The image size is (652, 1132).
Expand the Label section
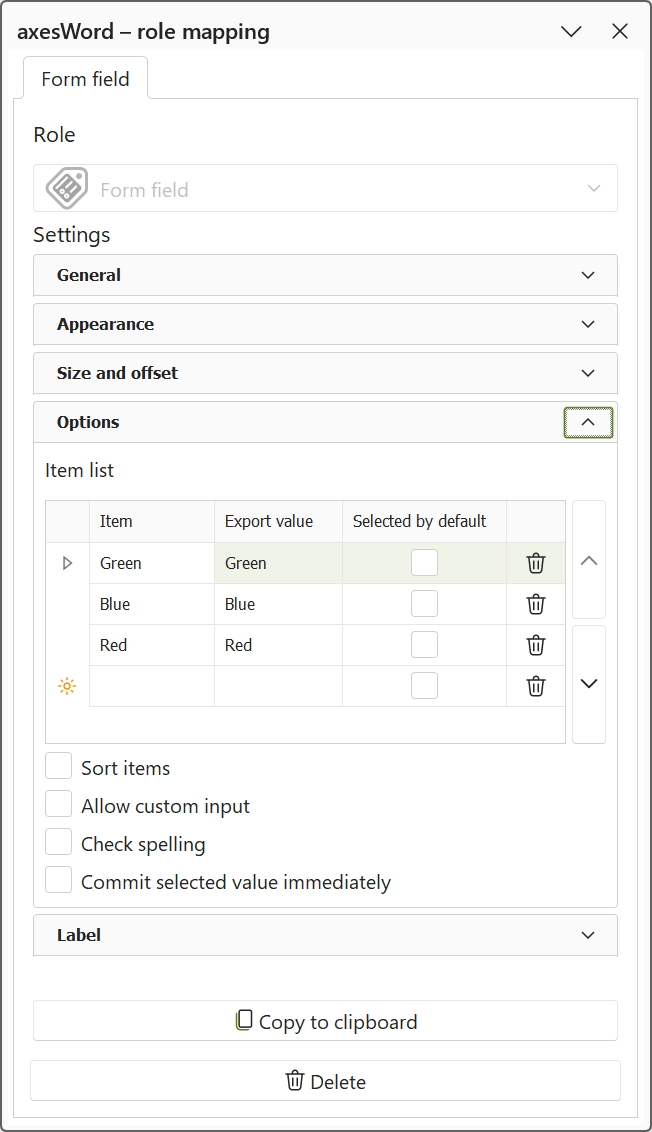point(326,935)
